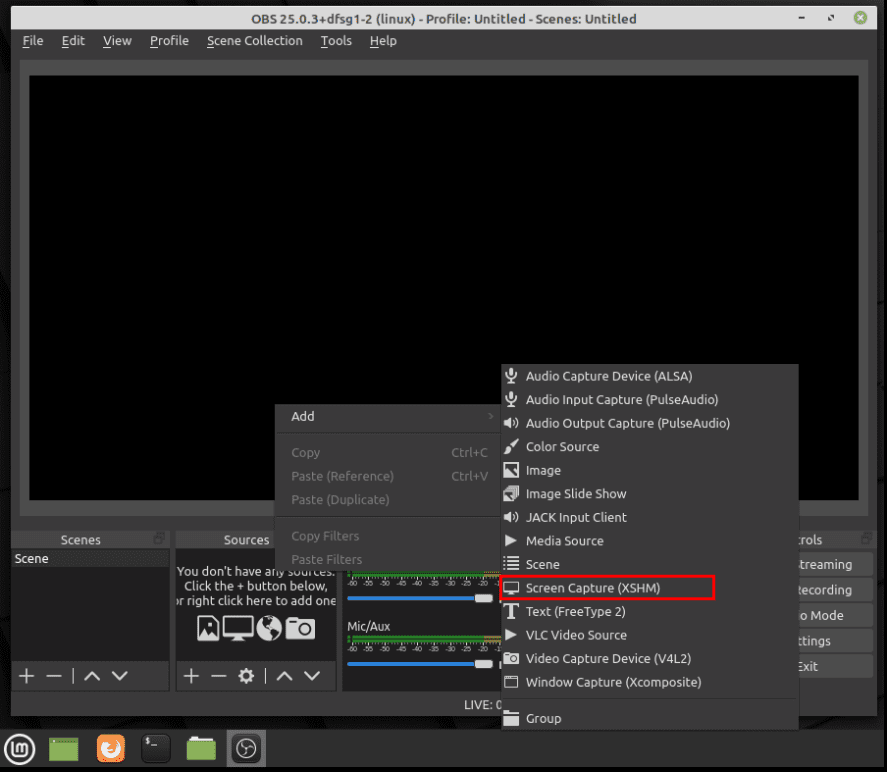Add a new source with the plus icon
The width and height of the screenshot is (887, 772).
[x=191, y=676]
